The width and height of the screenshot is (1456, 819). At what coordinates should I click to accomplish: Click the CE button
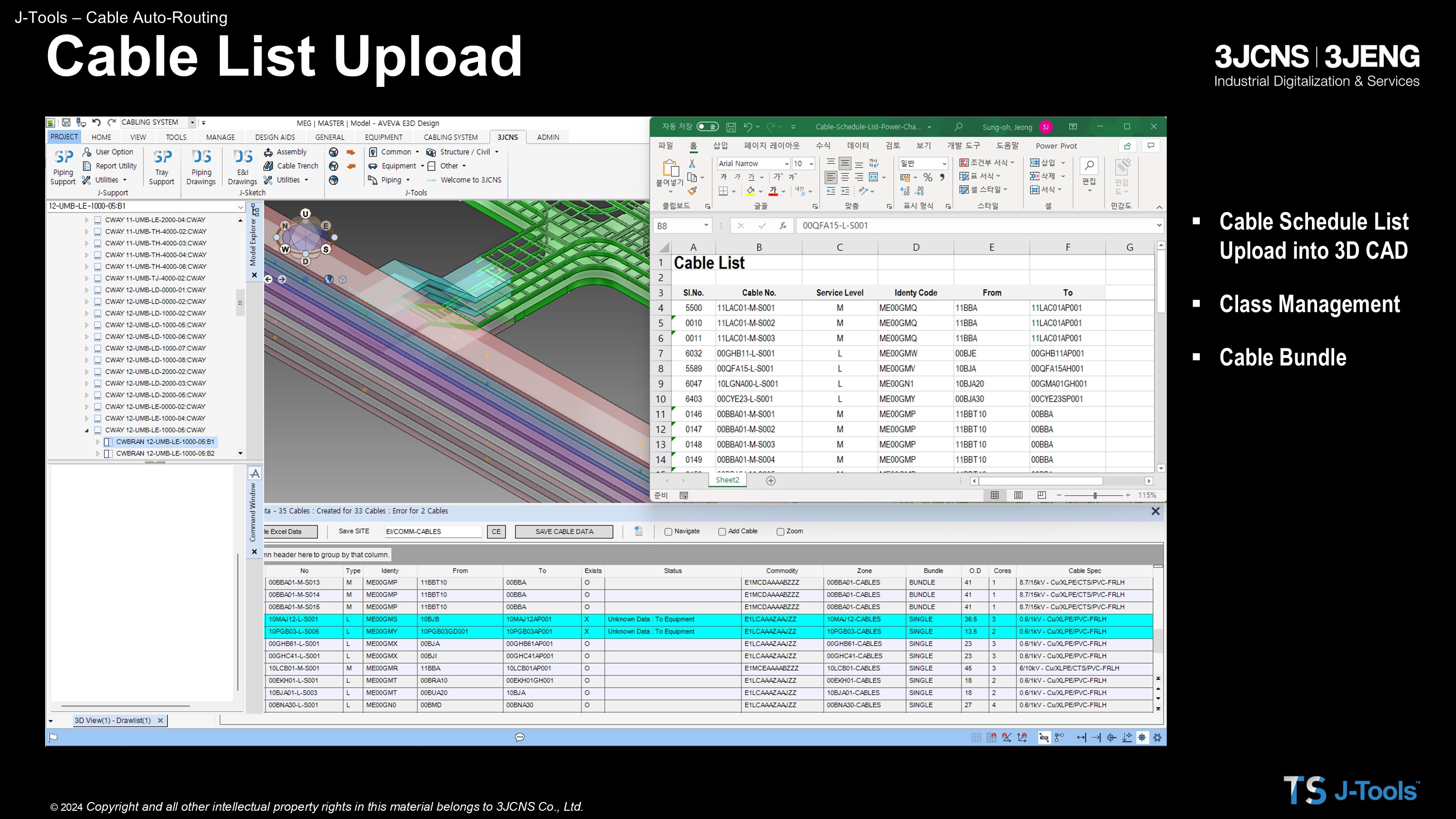[x=496, y=532]
